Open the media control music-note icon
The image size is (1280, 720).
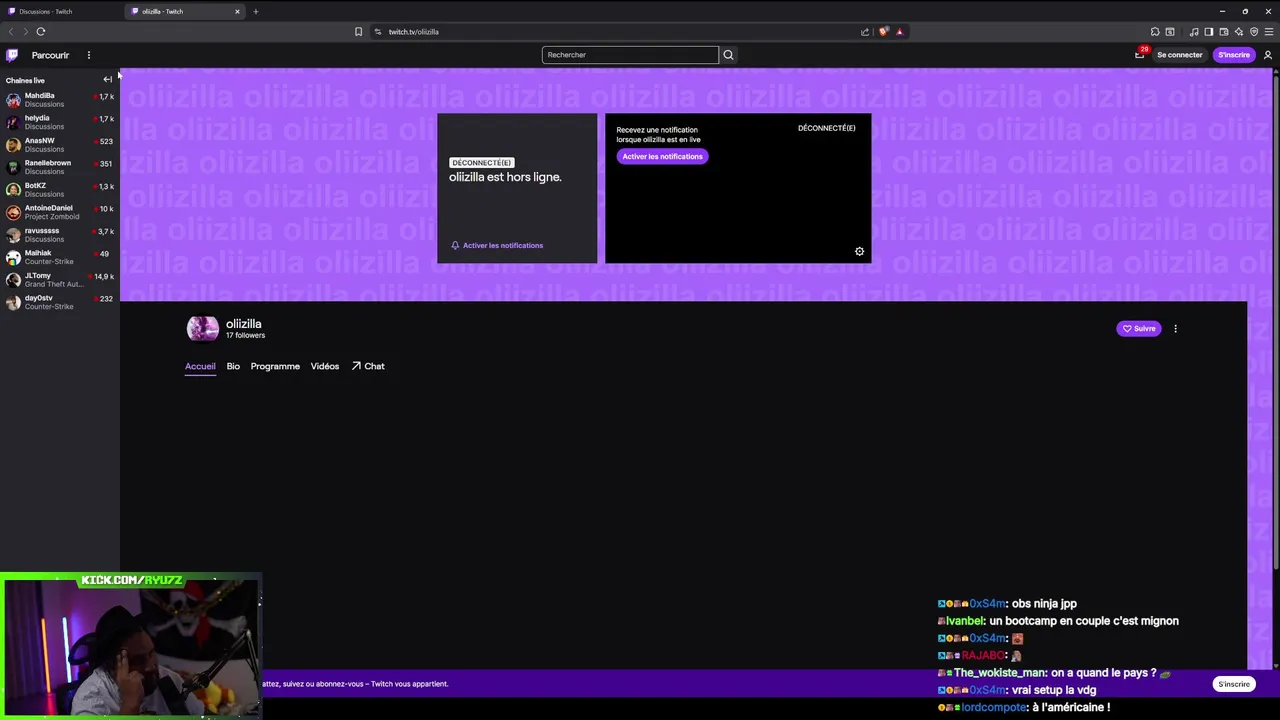click(1194, 31)
